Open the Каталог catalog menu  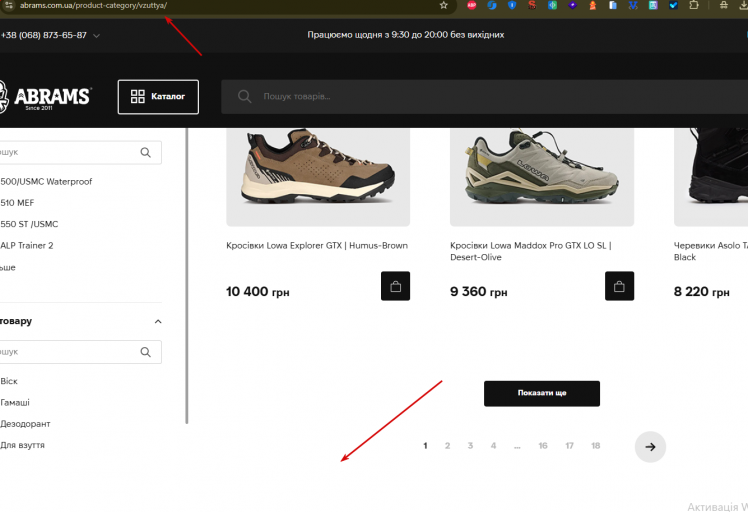tap(158, 97)
